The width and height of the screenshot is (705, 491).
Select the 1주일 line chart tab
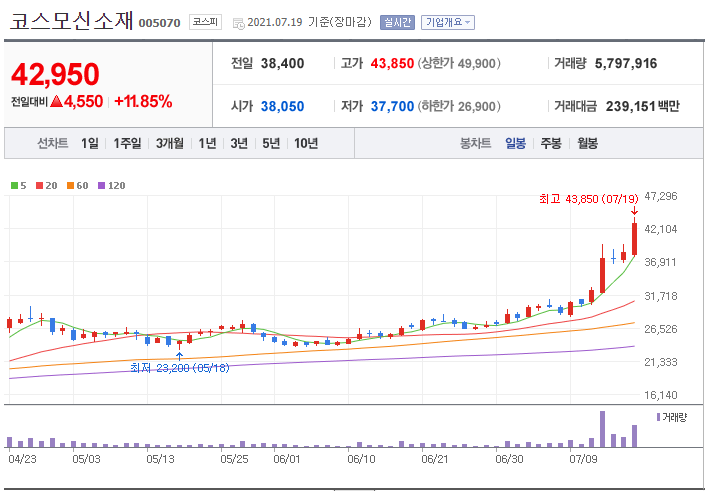pos(127,143)
